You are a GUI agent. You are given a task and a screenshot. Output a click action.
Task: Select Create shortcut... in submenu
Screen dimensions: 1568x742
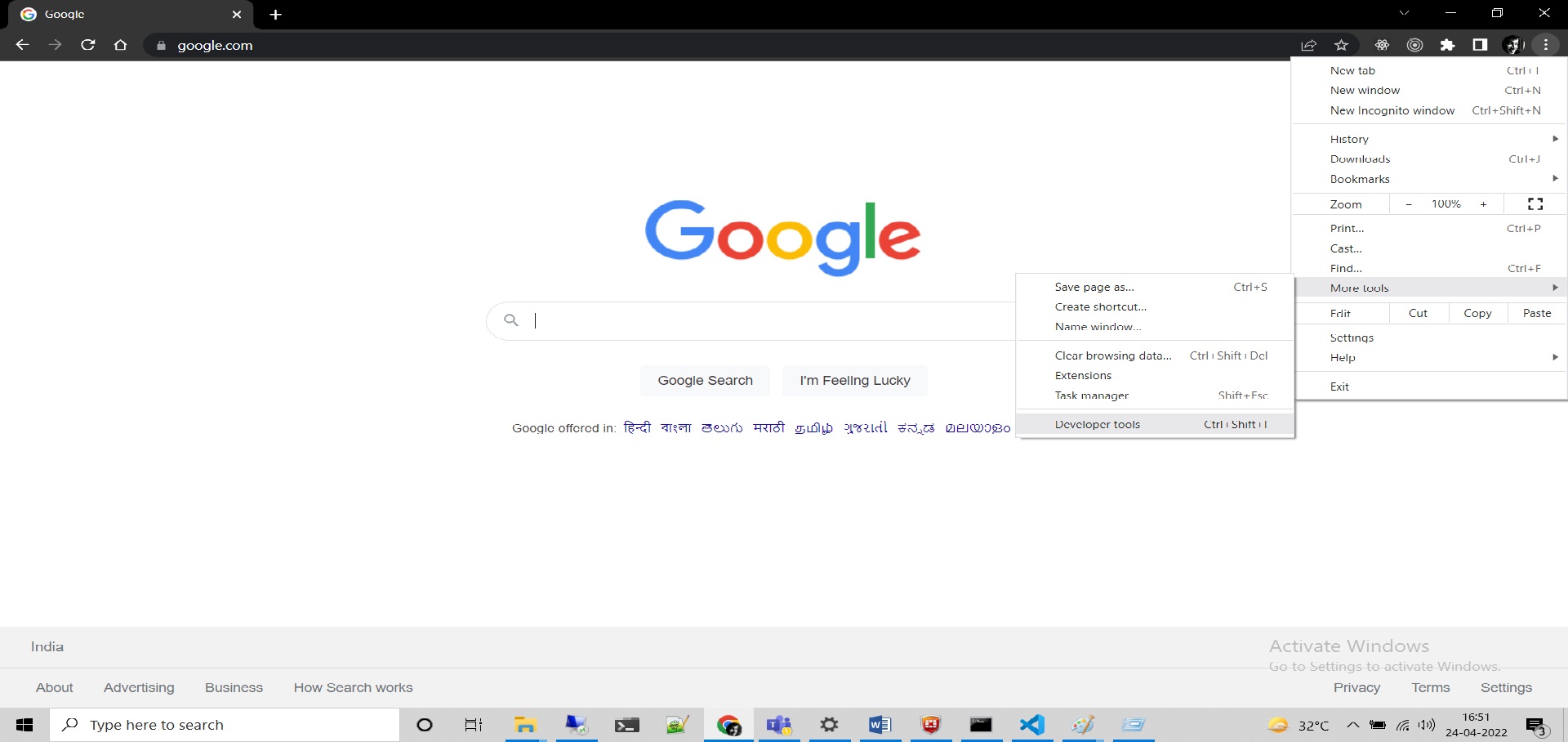pos(1156,306)
